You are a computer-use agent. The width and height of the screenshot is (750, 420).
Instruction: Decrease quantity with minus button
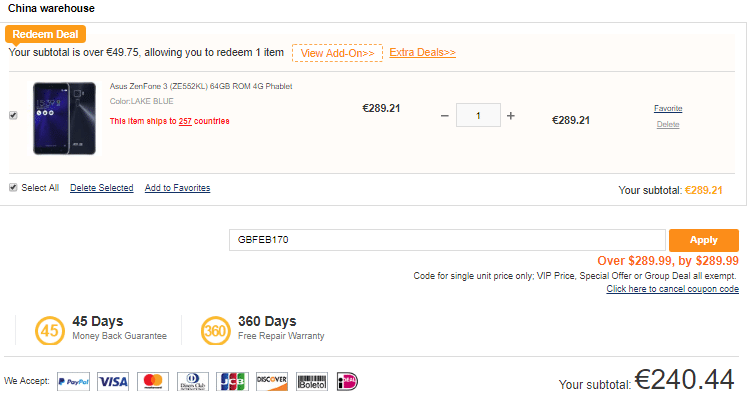445,116
